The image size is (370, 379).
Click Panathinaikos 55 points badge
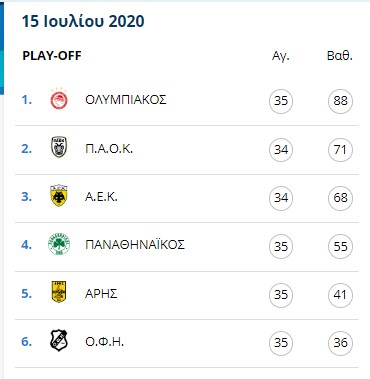[340, 246]
